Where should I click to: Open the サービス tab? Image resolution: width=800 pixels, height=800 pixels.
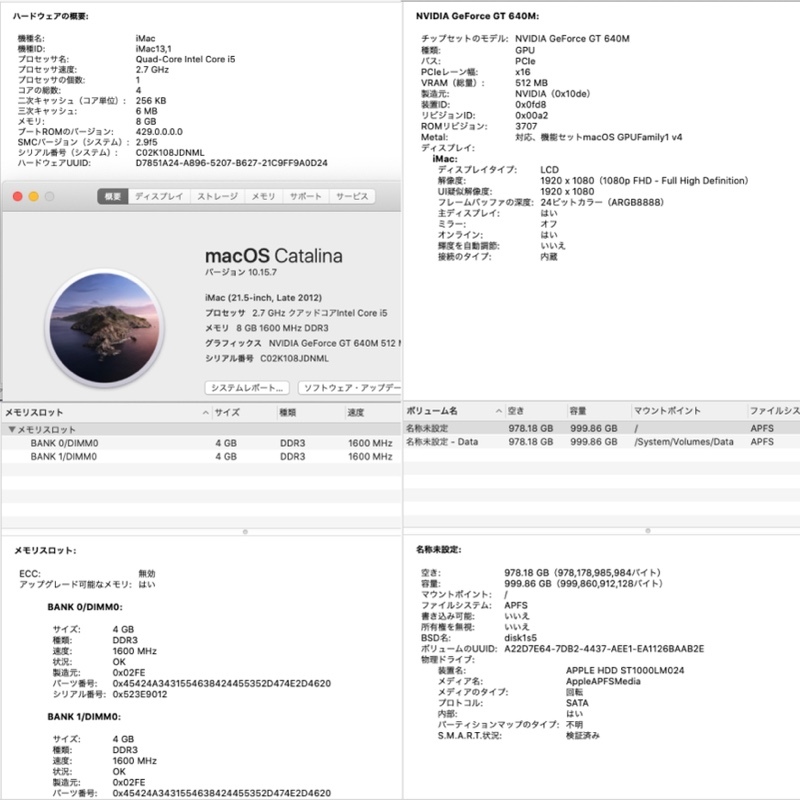[352, 196]
